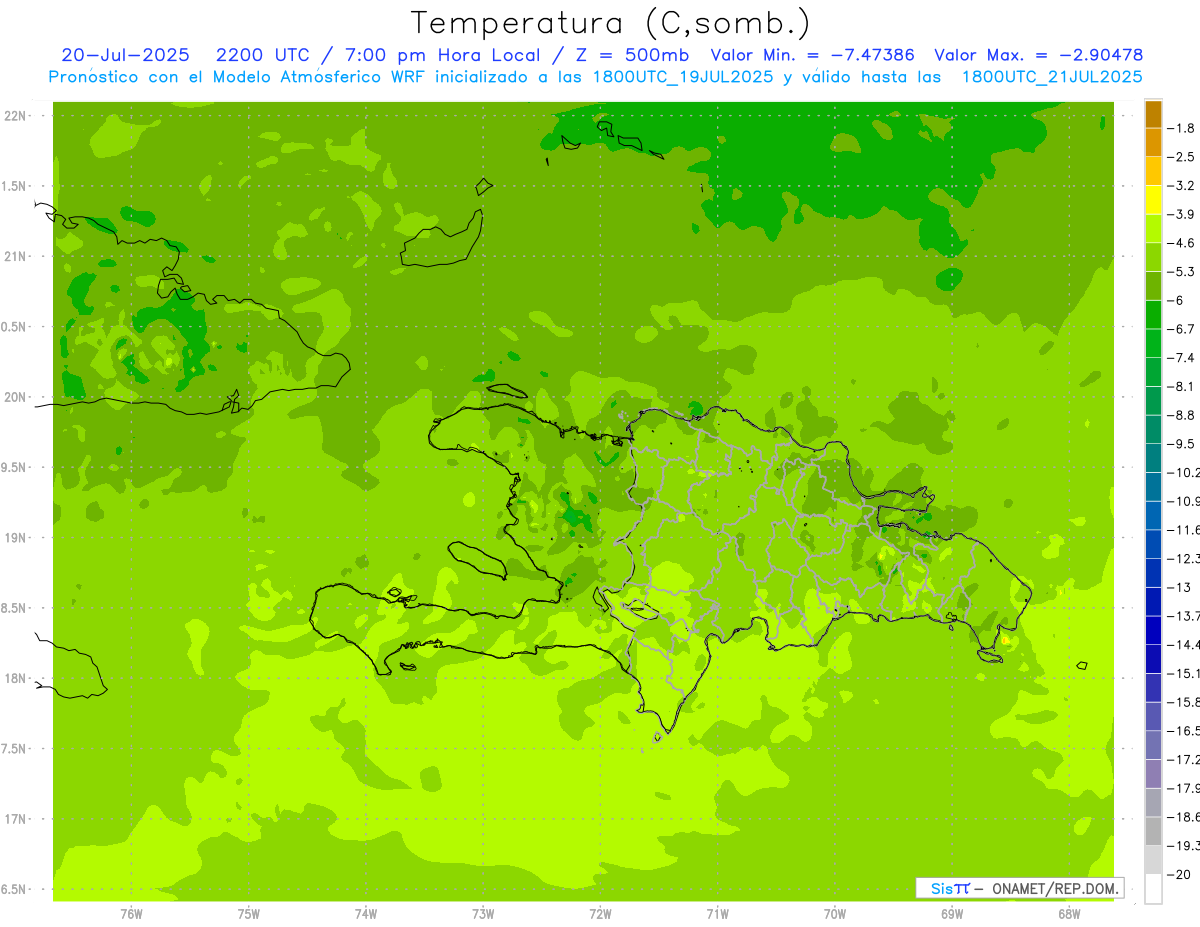Click colorbar label '-8.1'
Screen dimensions: 1200x927
[1180, 387]
